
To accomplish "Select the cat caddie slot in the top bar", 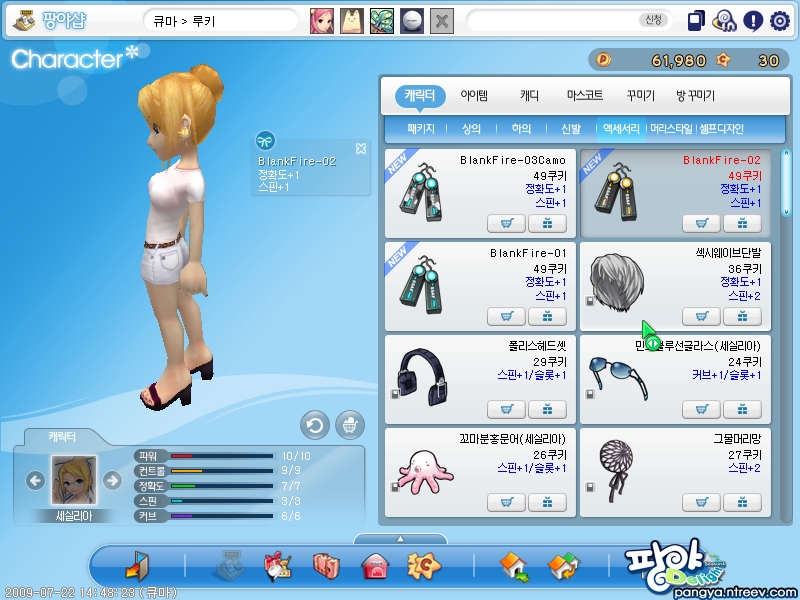I will click(x=352, y=21).
